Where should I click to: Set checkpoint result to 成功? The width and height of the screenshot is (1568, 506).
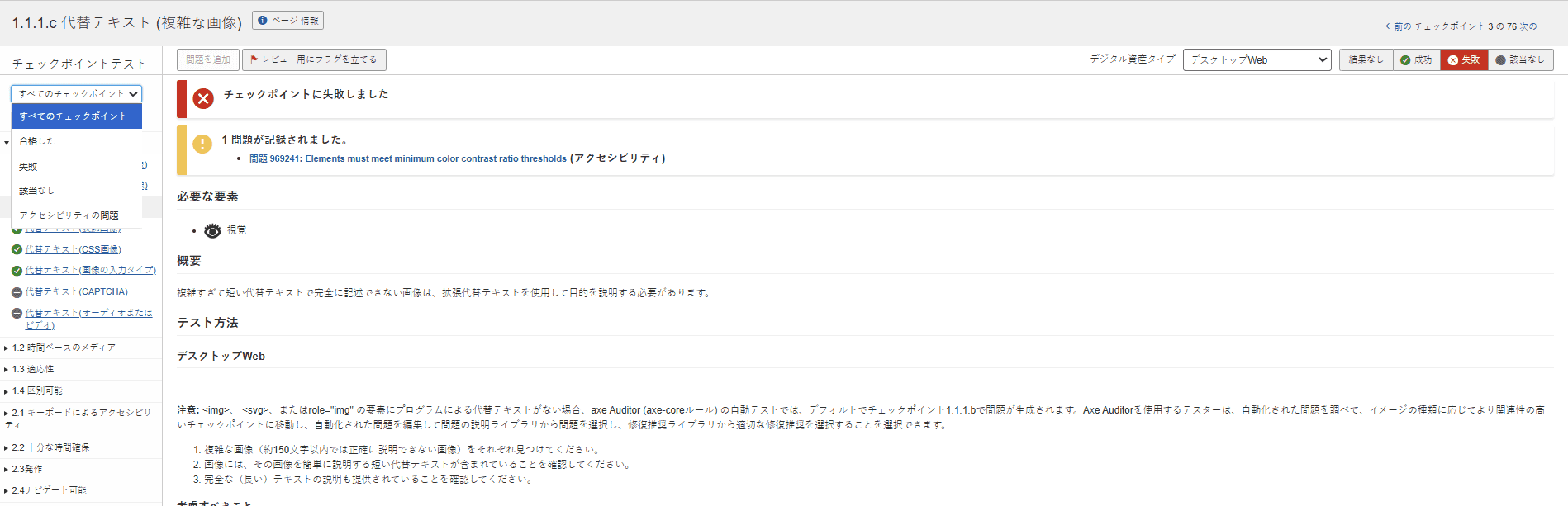1416,60
